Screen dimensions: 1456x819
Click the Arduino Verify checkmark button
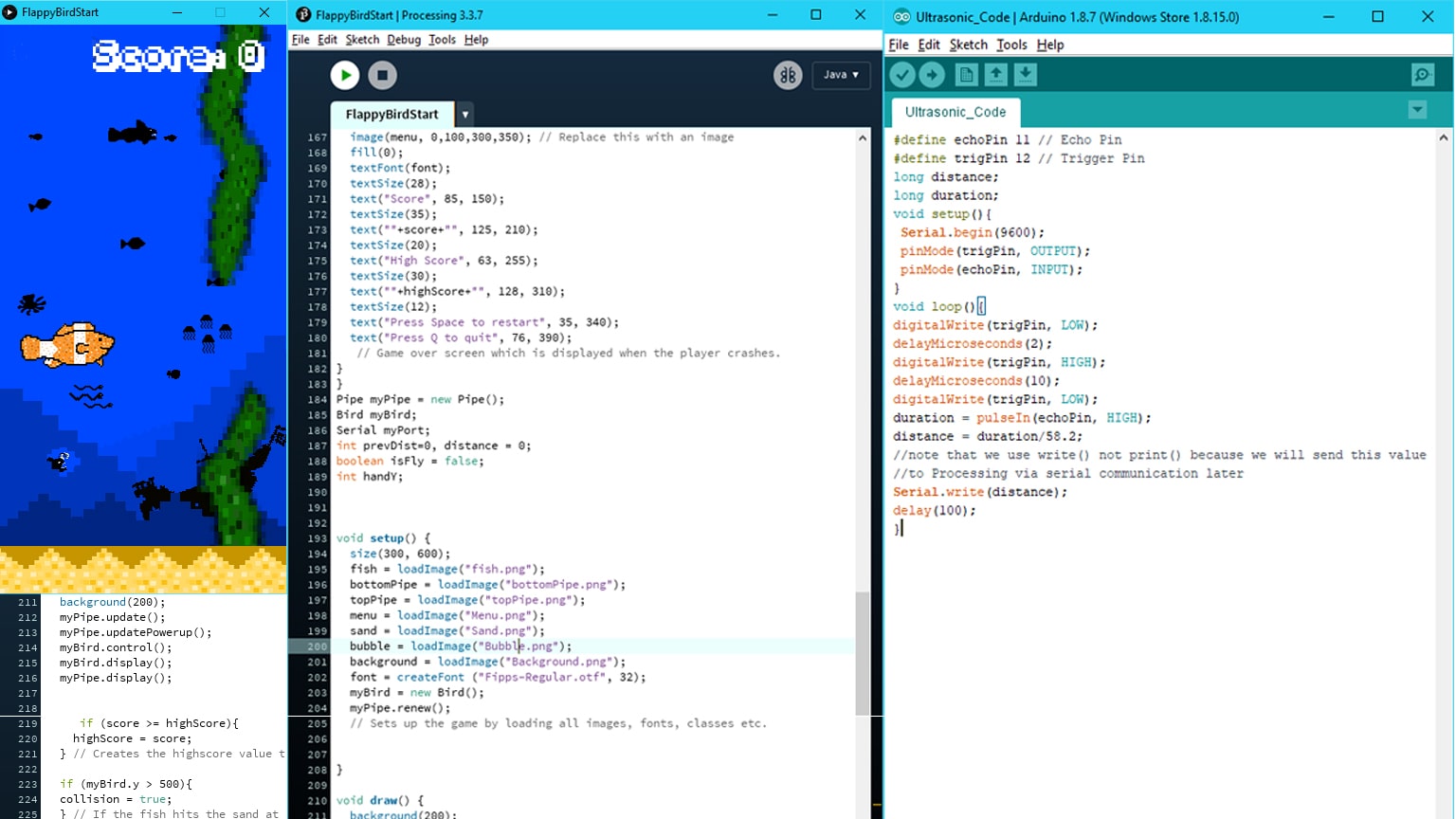coord(902,75)
